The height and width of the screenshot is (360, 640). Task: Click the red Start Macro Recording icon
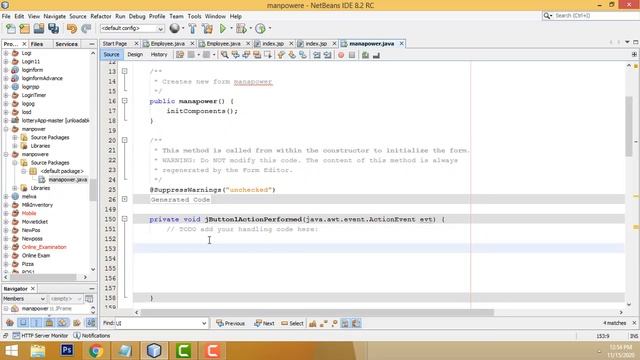341,55
